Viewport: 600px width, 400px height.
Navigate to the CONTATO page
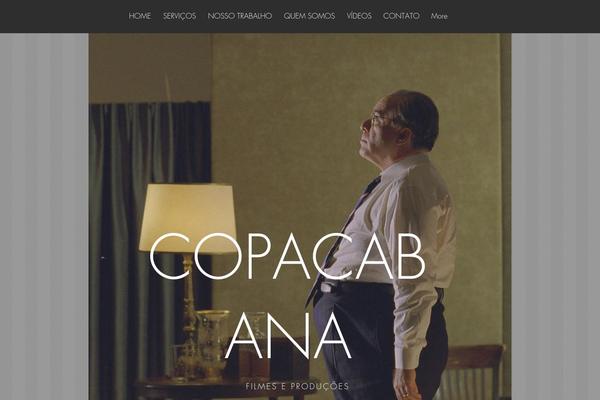click(x=401, y=16)
